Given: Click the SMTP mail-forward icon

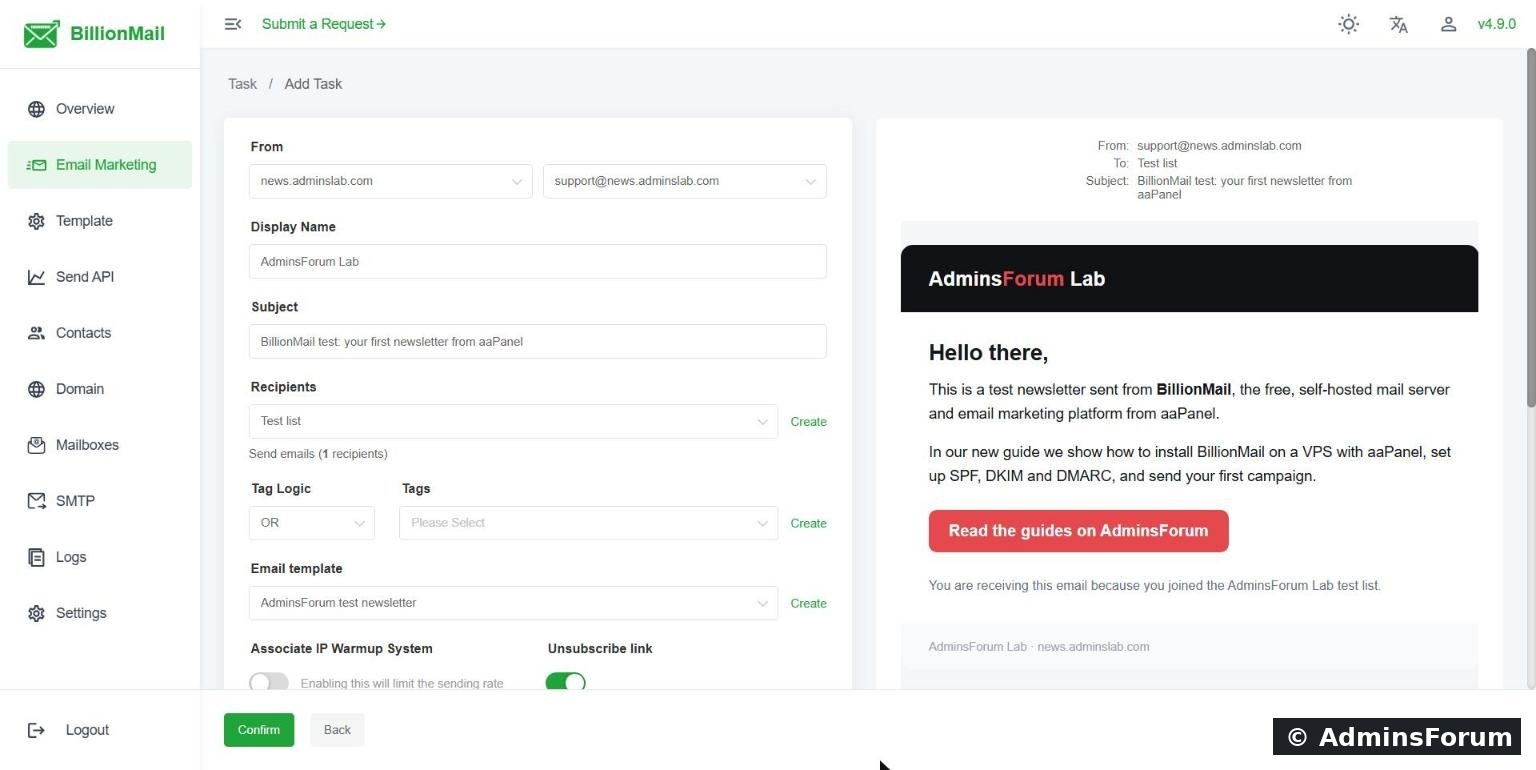Looking at the screenshot, I should click(x=37, y=501).
